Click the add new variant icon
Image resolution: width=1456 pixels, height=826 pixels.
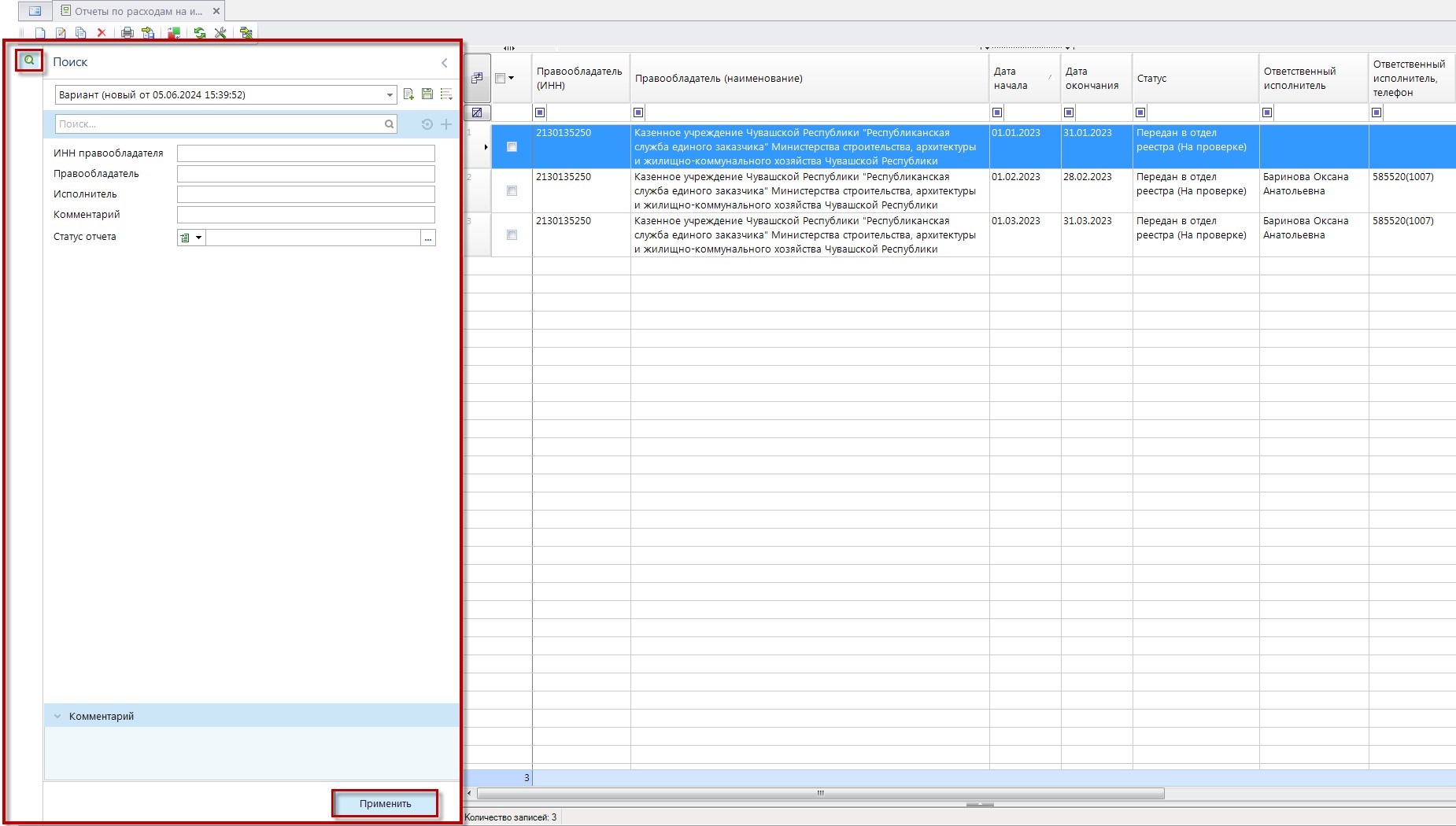point(408,94)
